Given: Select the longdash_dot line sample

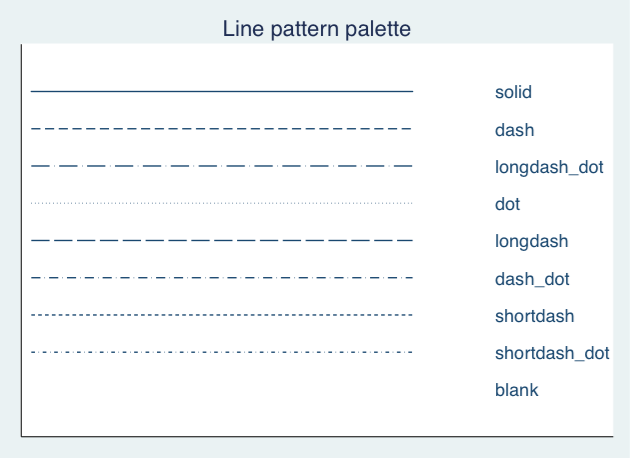Looking at the screenshot, I should tap(222, 166).
